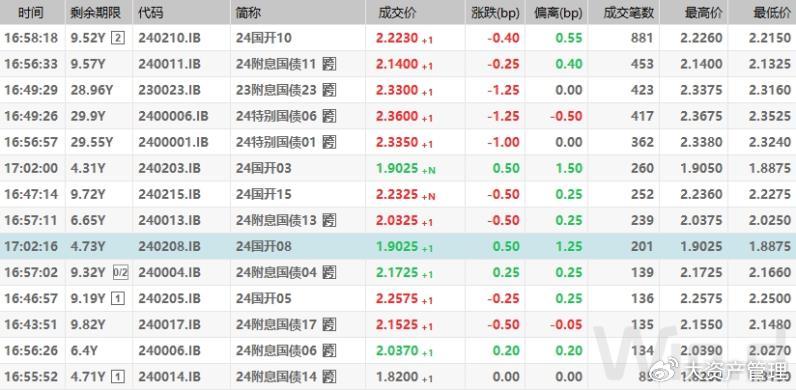
Task: Click the icon next to 24特别国债01
Action: (329, 142)
